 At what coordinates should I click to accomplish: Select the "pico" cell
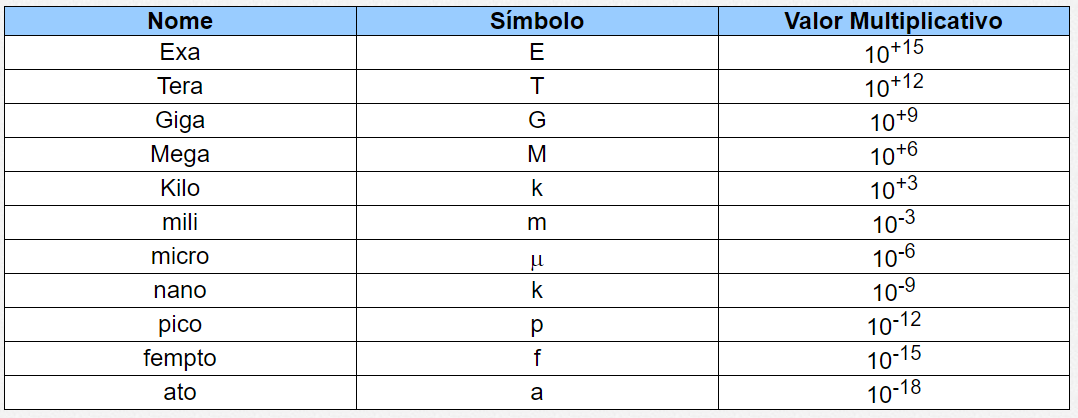click(180, 325)
